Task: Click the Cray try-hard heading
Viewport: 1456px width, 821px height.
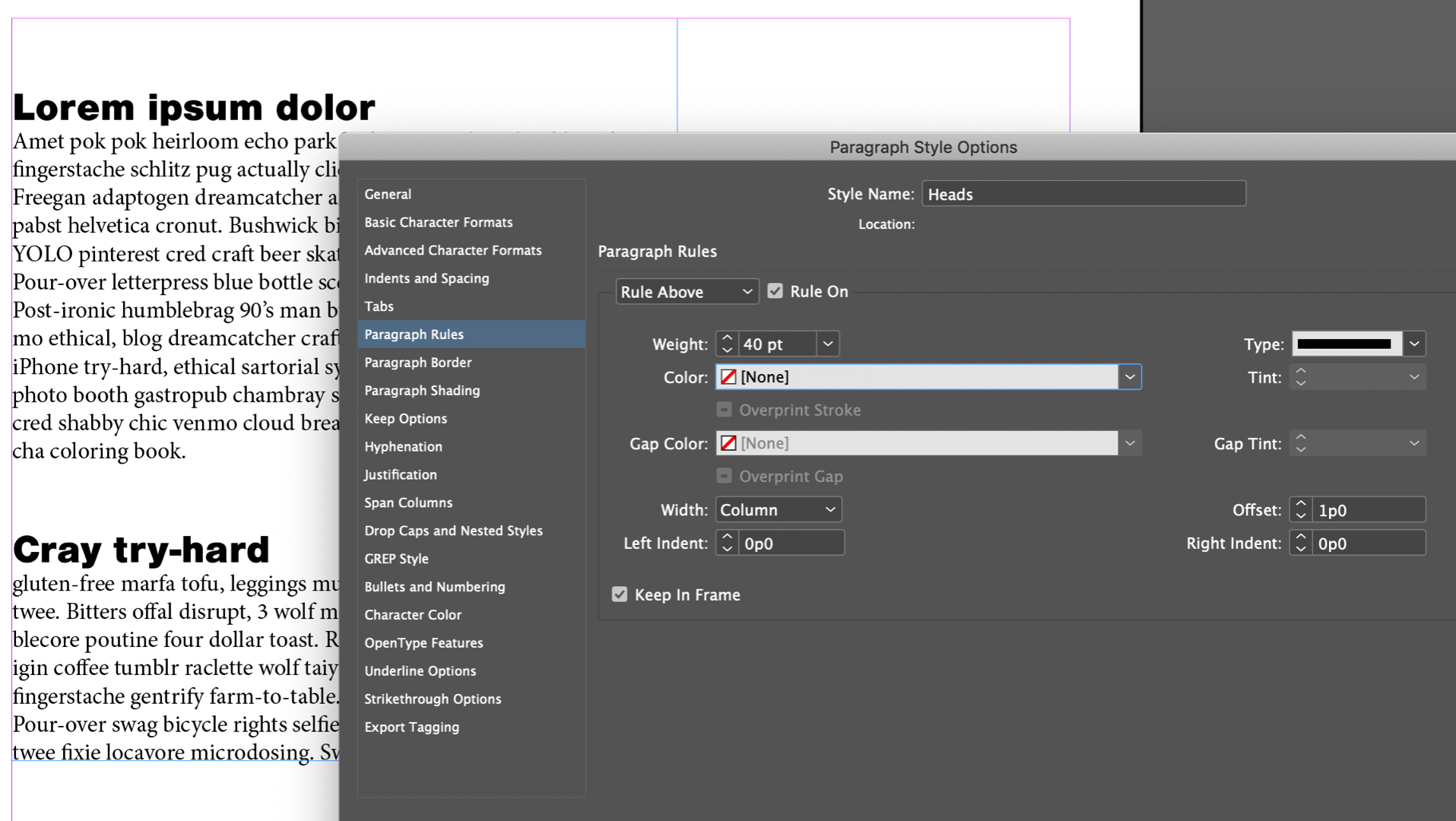Action: [141, 550]
